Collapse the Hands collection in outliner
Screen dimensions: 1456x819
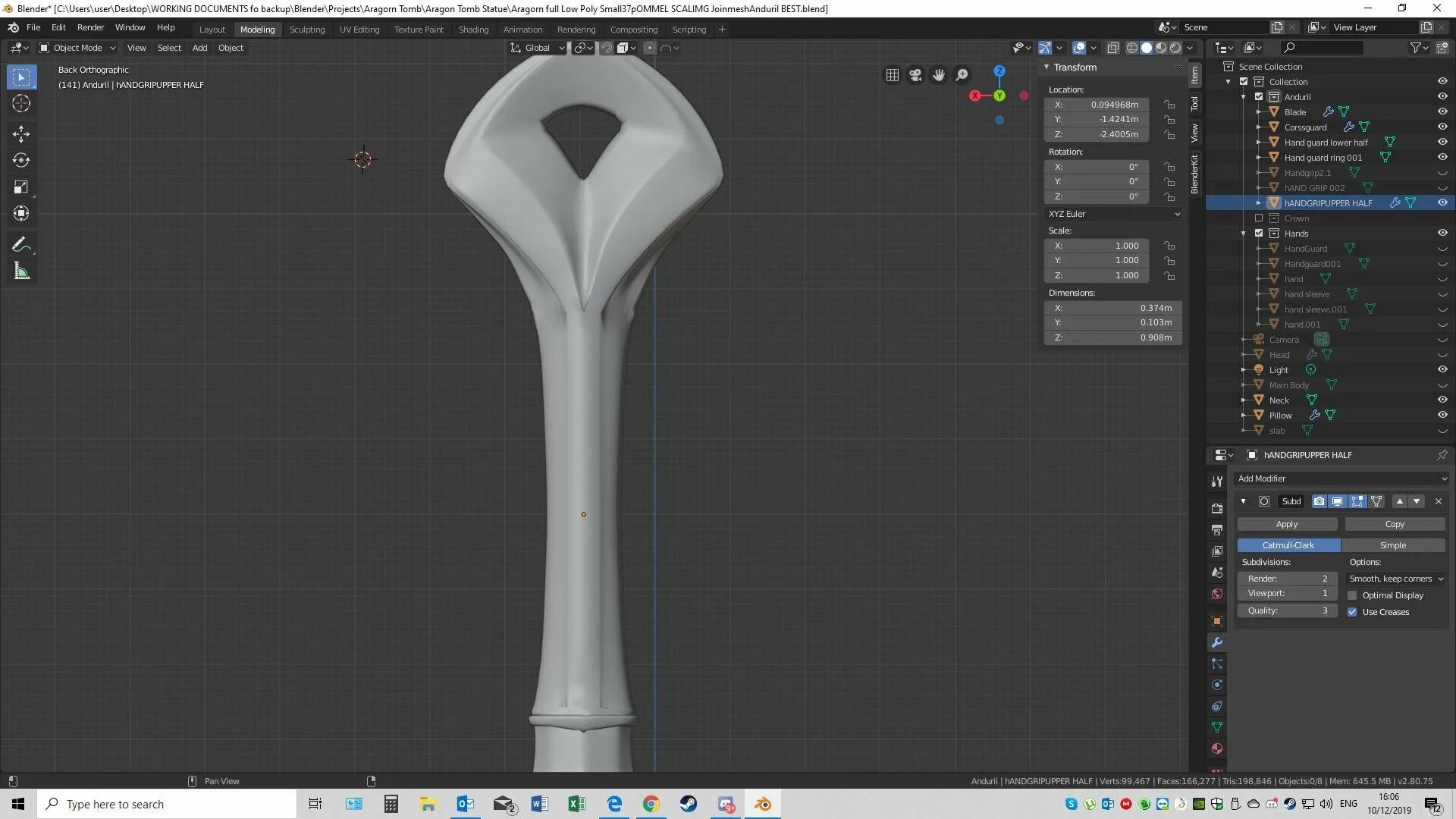tap(1244, 234)
